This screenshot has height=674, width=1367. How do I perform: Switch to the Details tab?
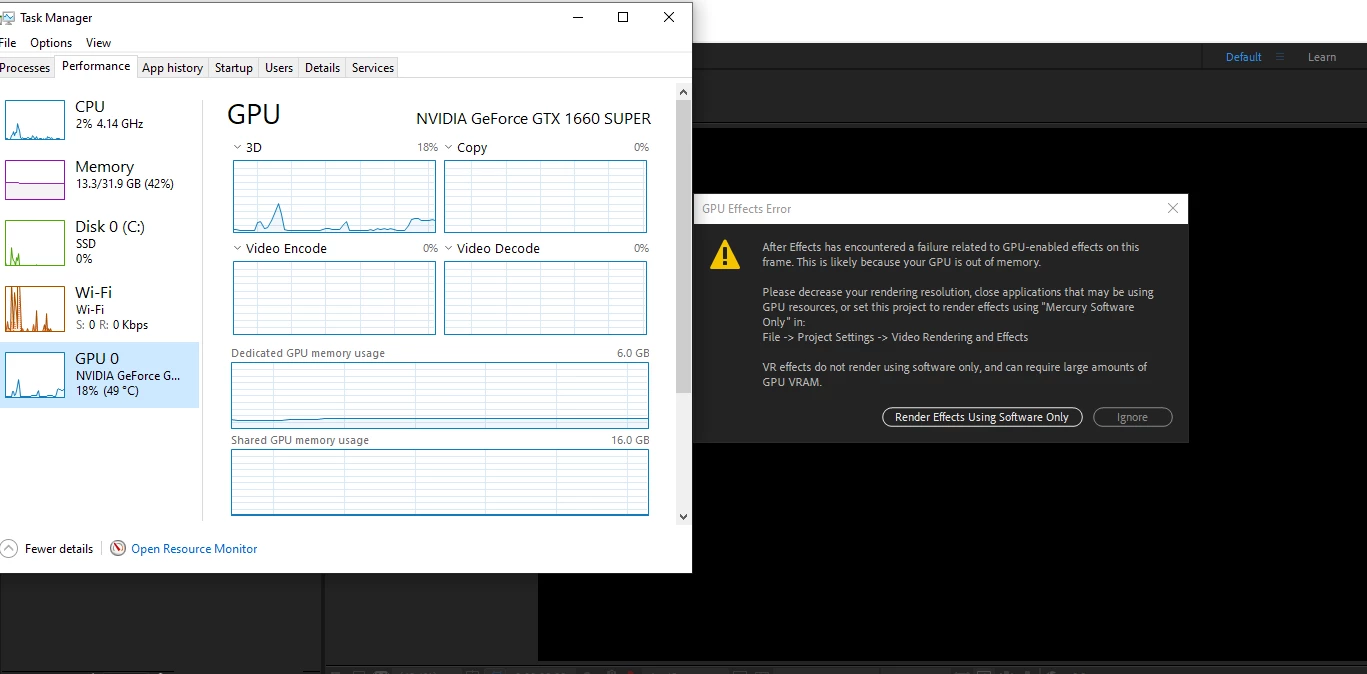(322, 68)
